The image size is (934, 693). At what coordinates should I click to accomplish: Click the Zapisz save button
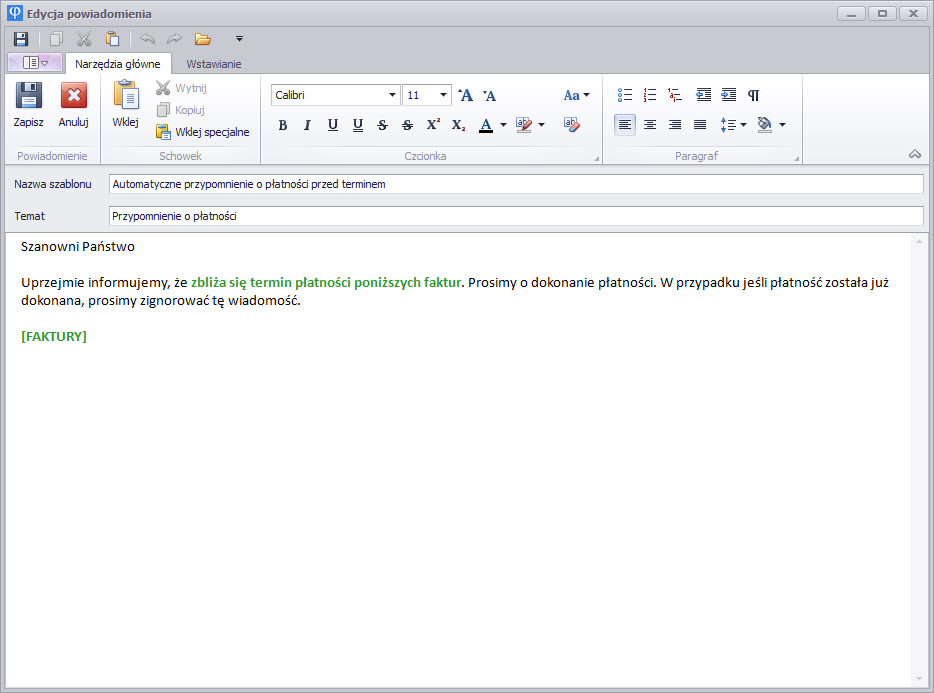[x=28, y=105]
